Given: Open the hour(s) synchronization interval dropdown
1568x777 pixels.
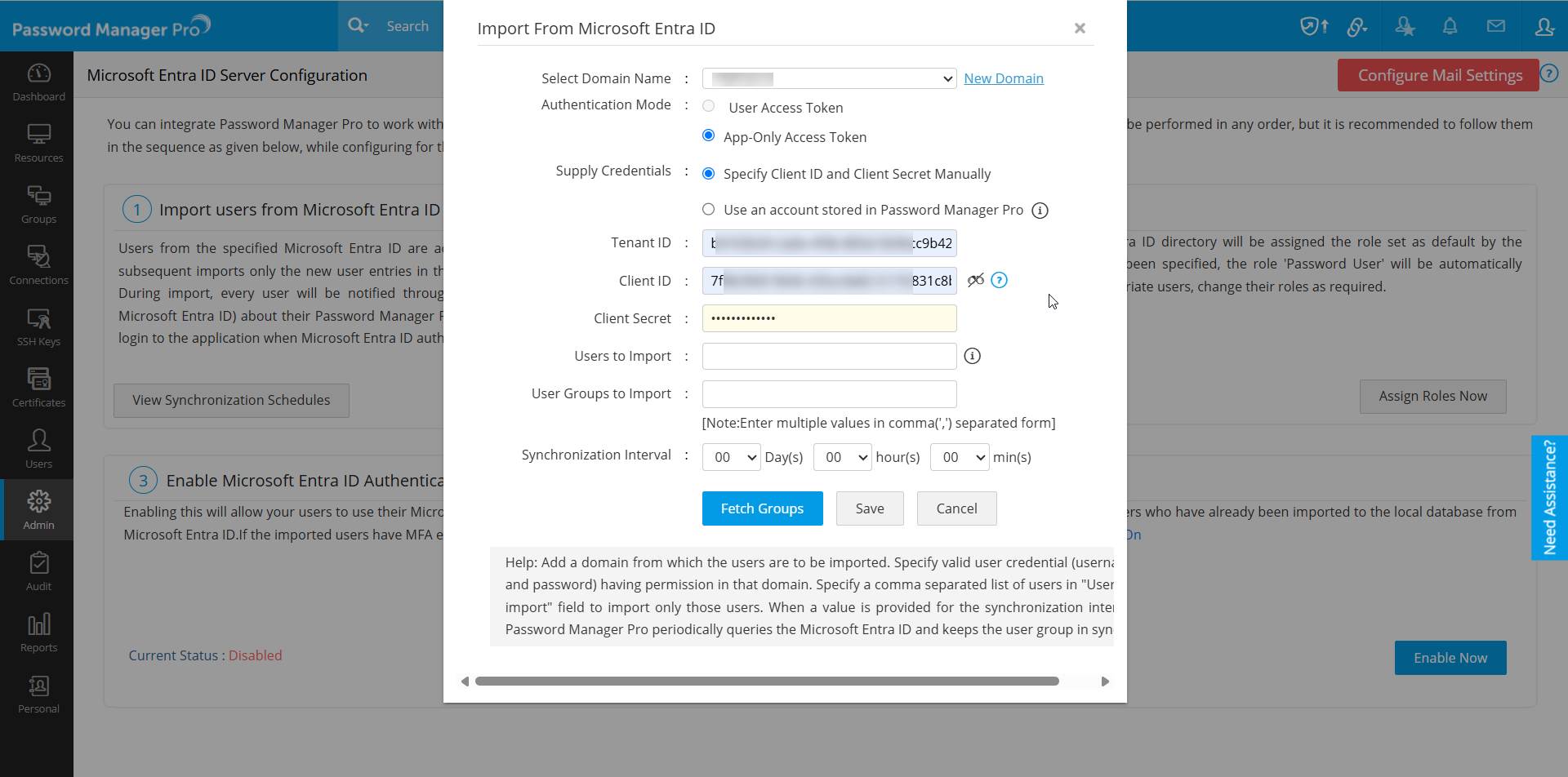Looking at the screenshot, I should point(842,457).
